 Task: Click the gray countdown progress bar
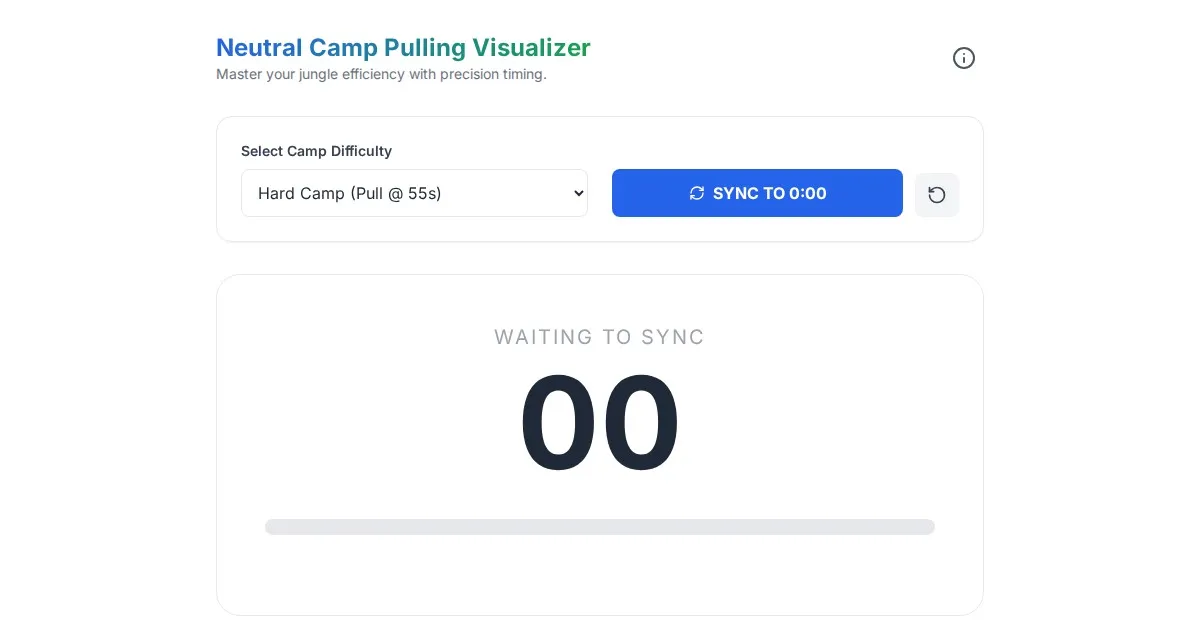tap(600, 527)
